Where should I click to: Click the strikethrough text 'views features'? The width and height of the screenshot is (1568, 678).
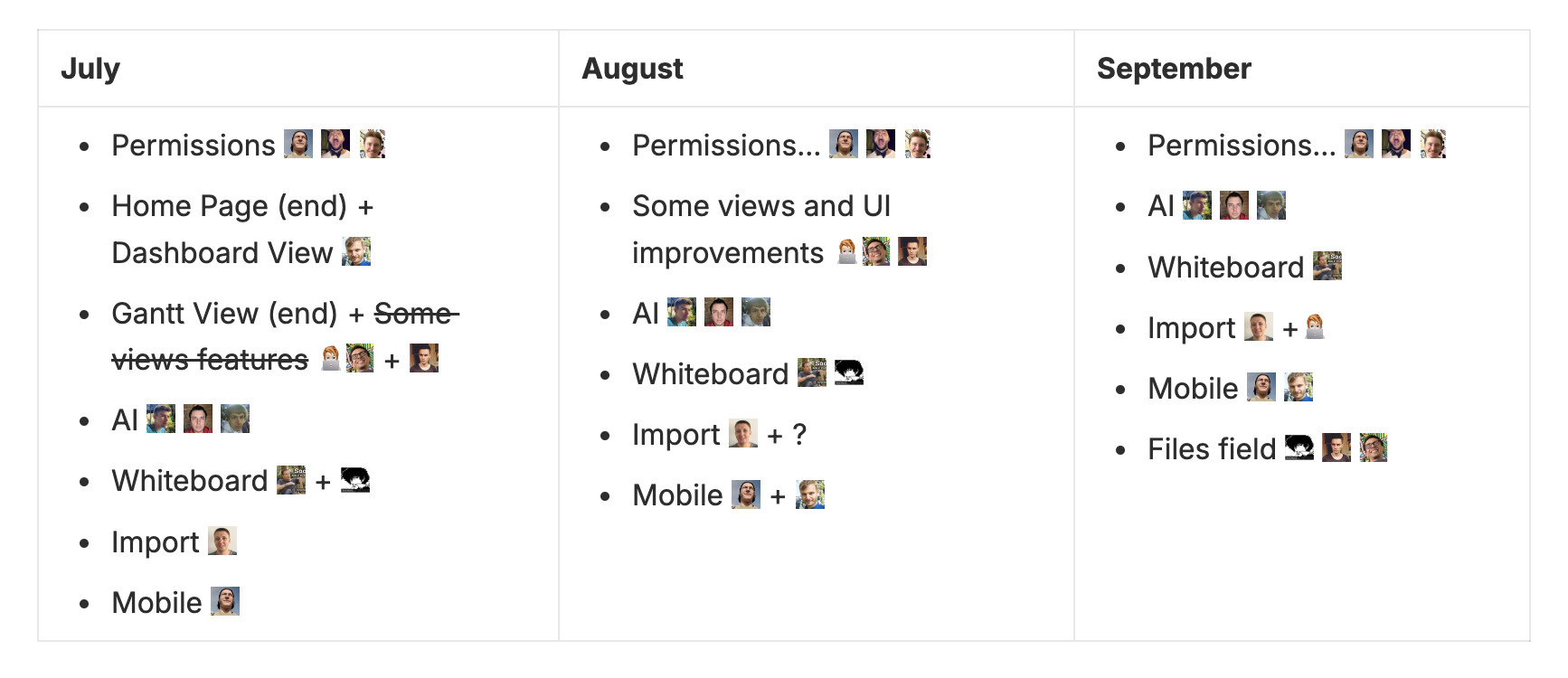click(x=210, y=360)
